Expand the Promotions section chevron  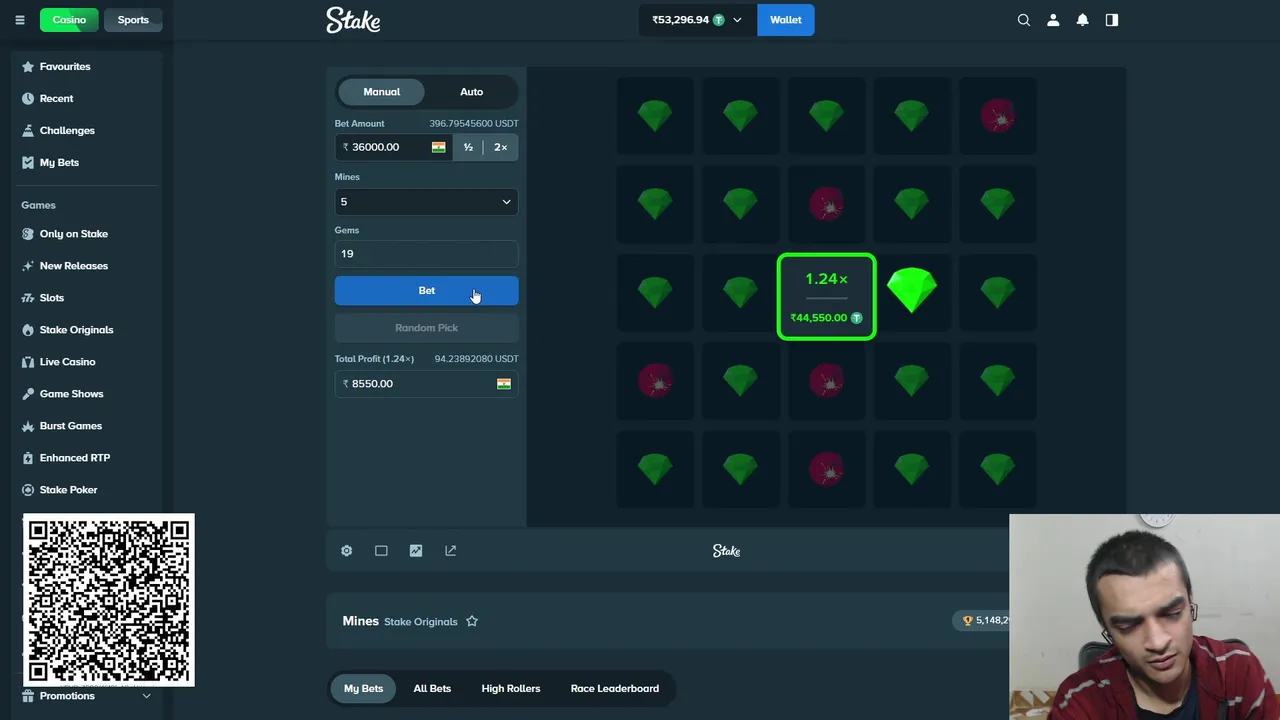[x=146, y=696]
